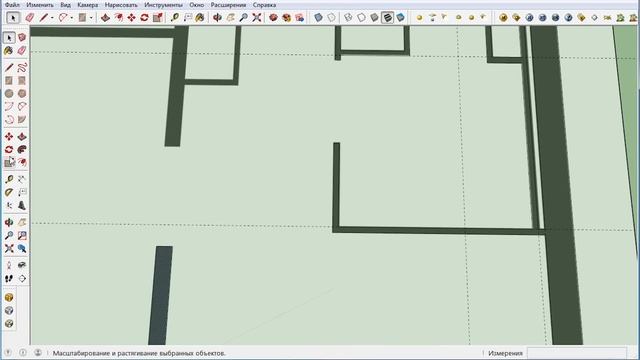Pick the 3D Text tool
The width and height of the screenshot is (640, 360).
pyautogui.click(x=22, y=205)
